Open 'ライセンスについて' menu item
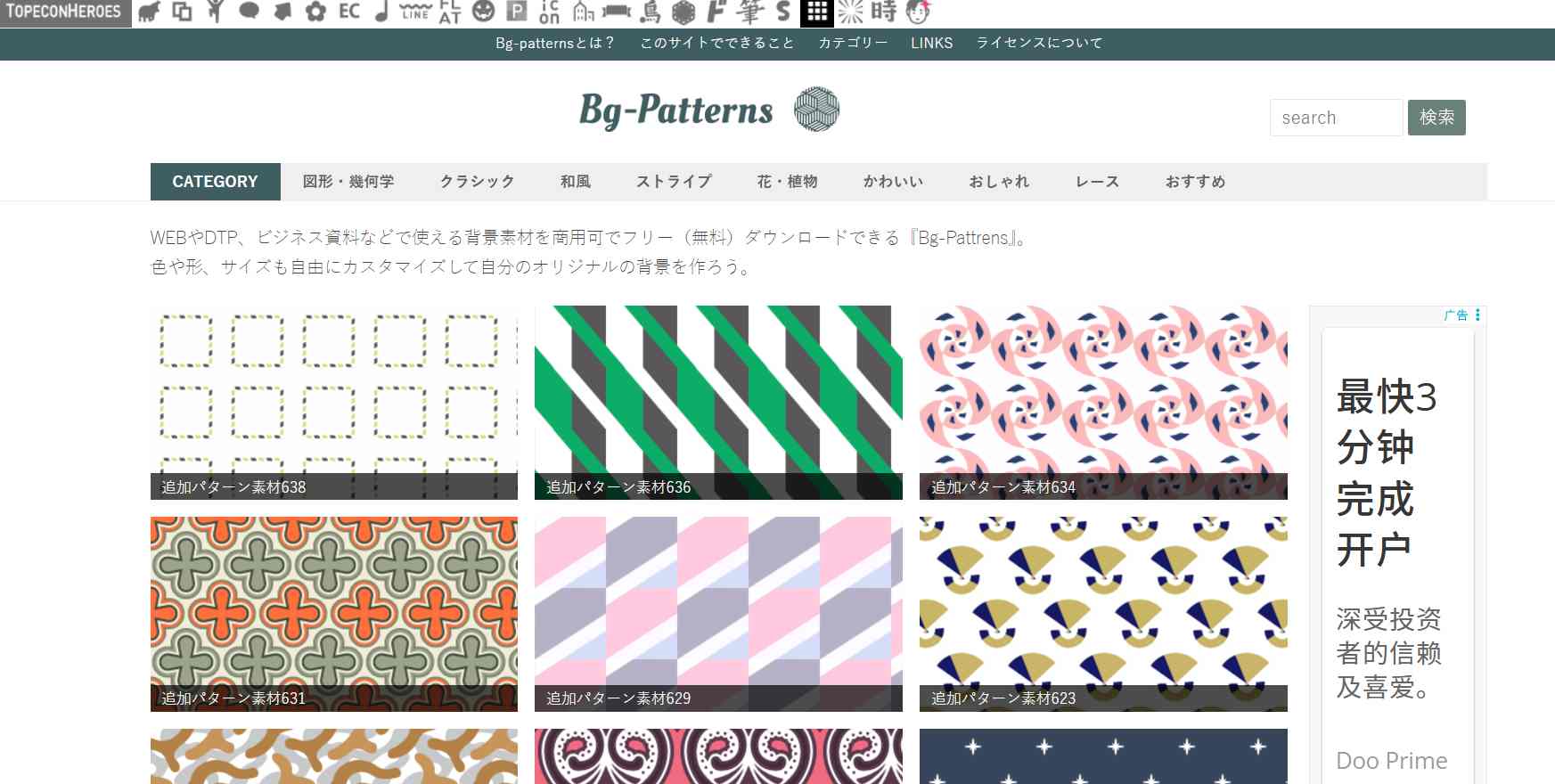1555x784 pixels. (x=1039, y=43)
